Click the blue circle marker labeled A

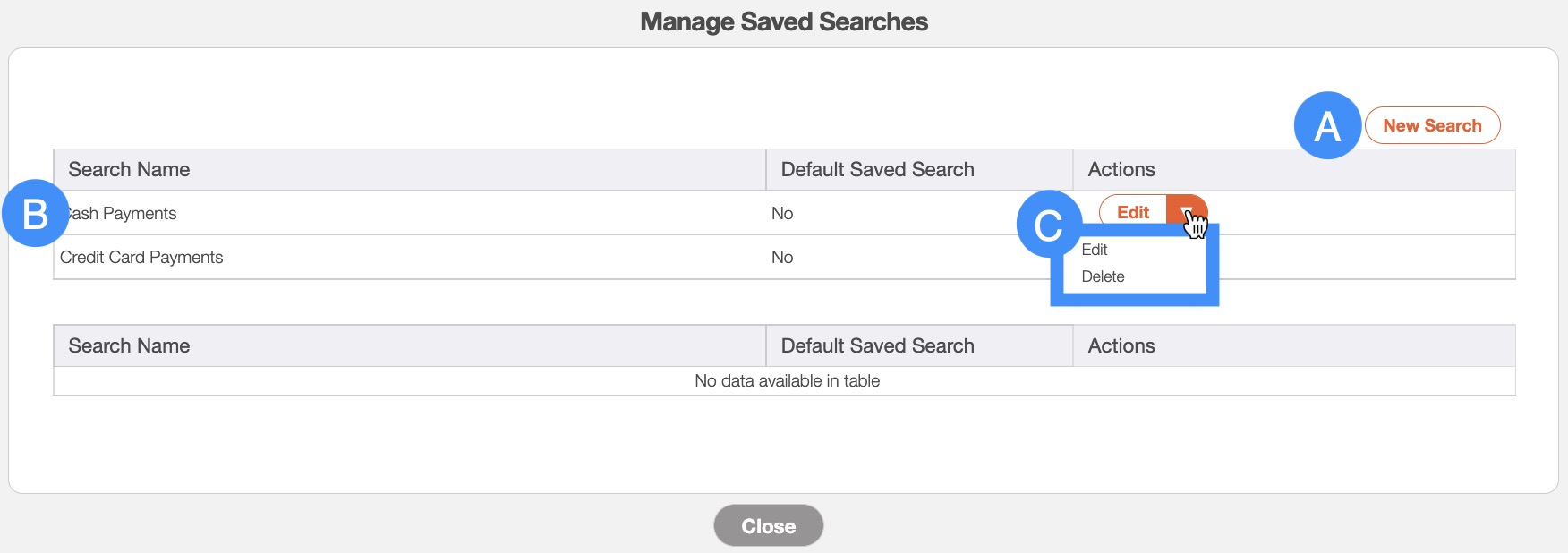(1327, 126)
